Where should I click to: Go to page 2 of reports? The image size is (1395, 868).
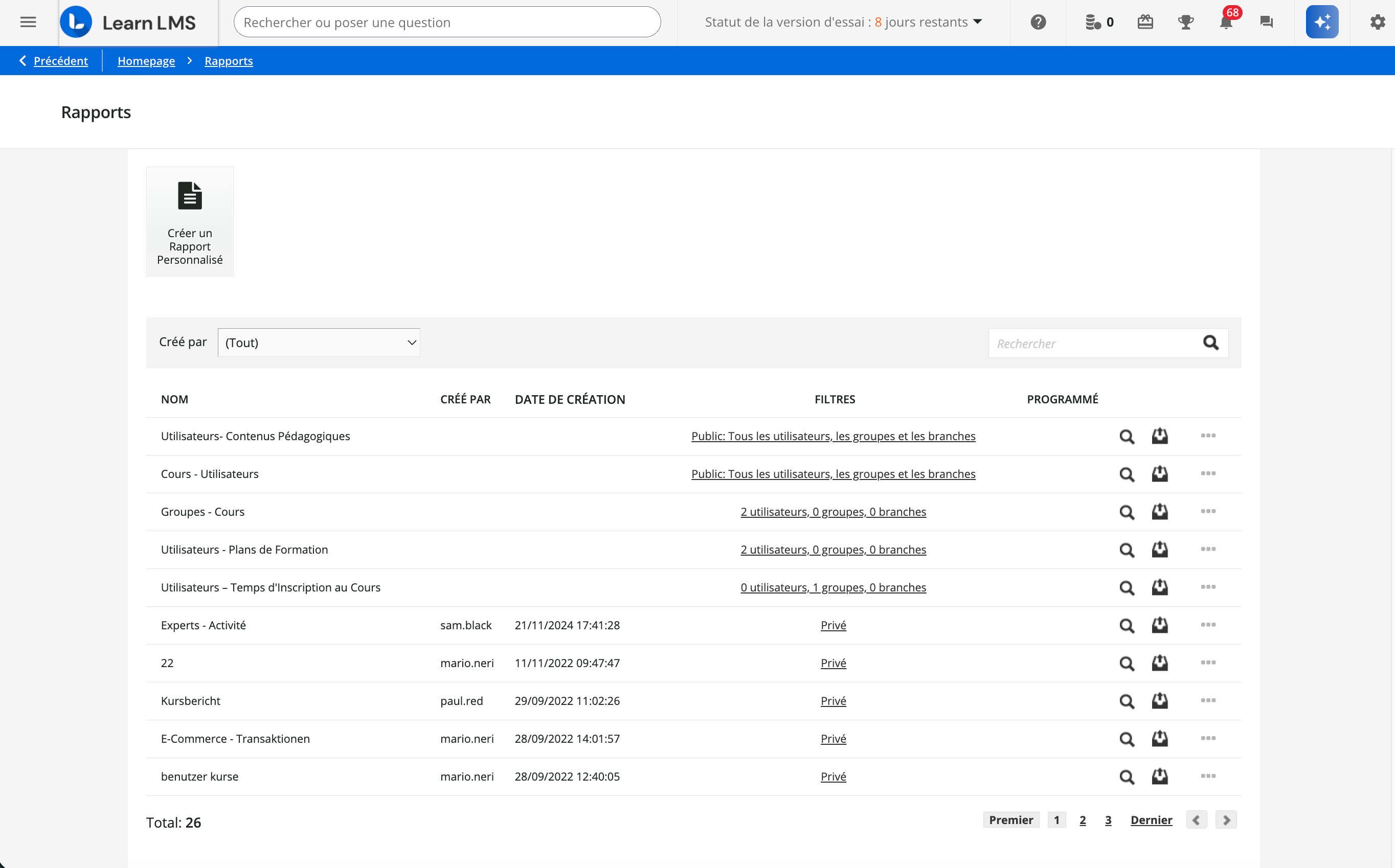tap(1083, 820)
